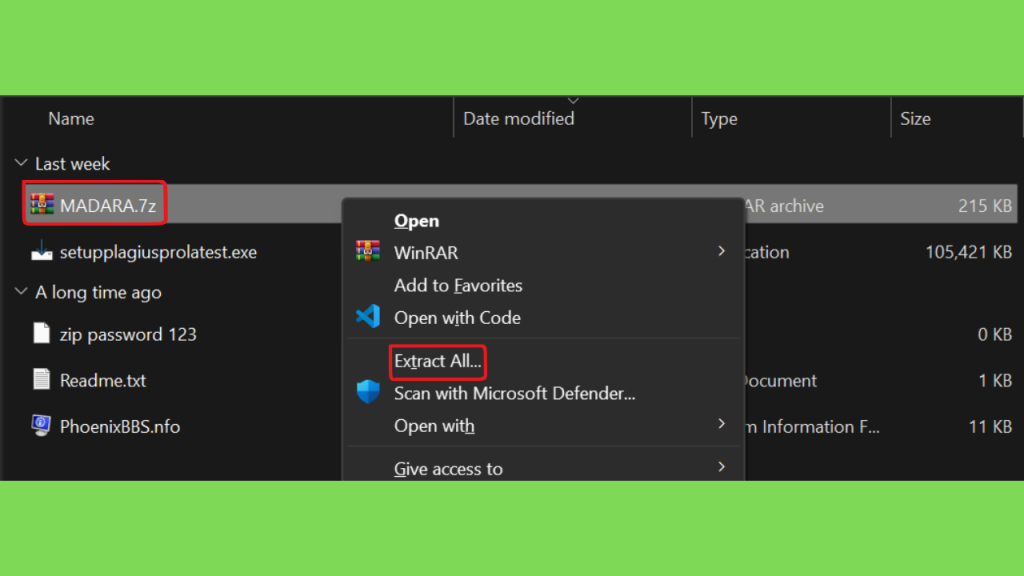Click the MADARA.7z archive file icon

[x=42, y=205]
